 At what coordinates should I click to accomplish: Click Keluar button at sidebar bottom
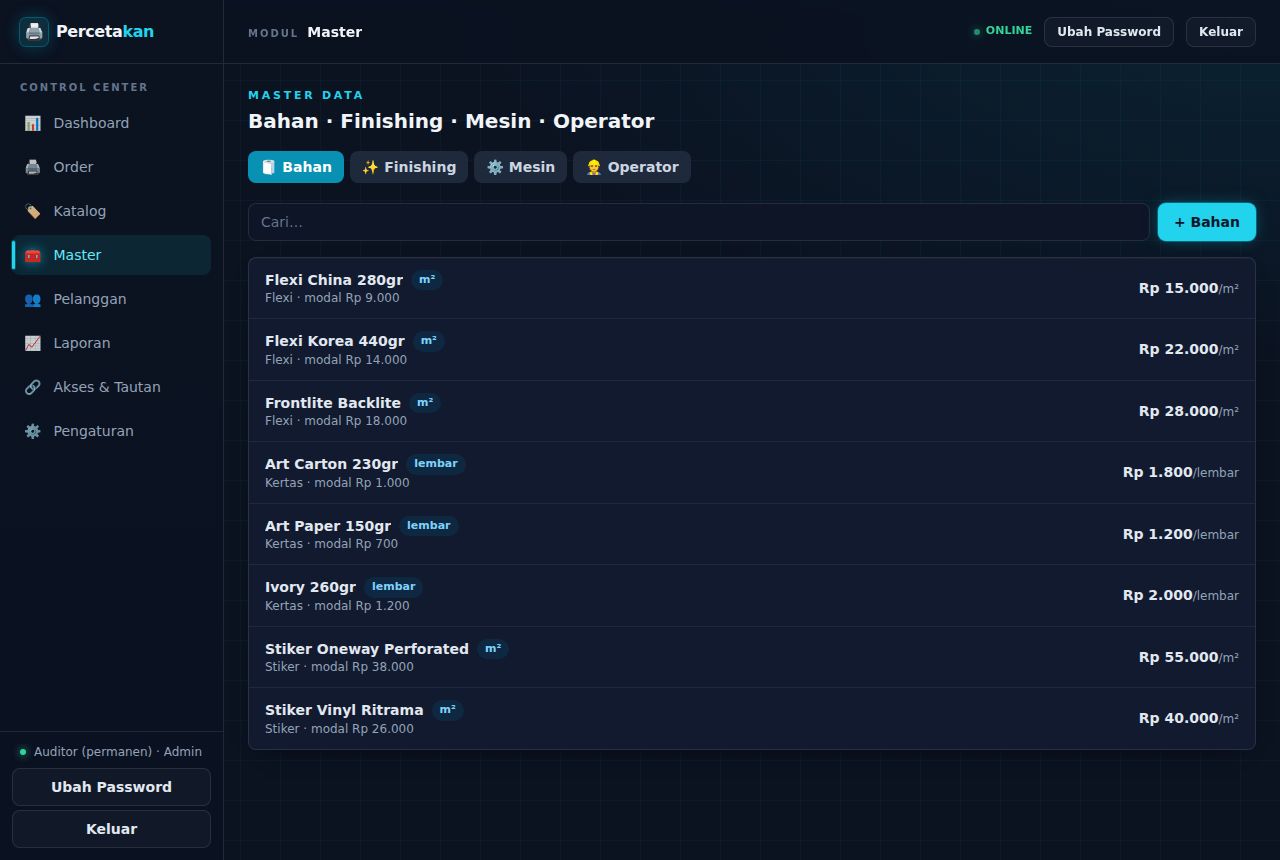click(111, 829)
